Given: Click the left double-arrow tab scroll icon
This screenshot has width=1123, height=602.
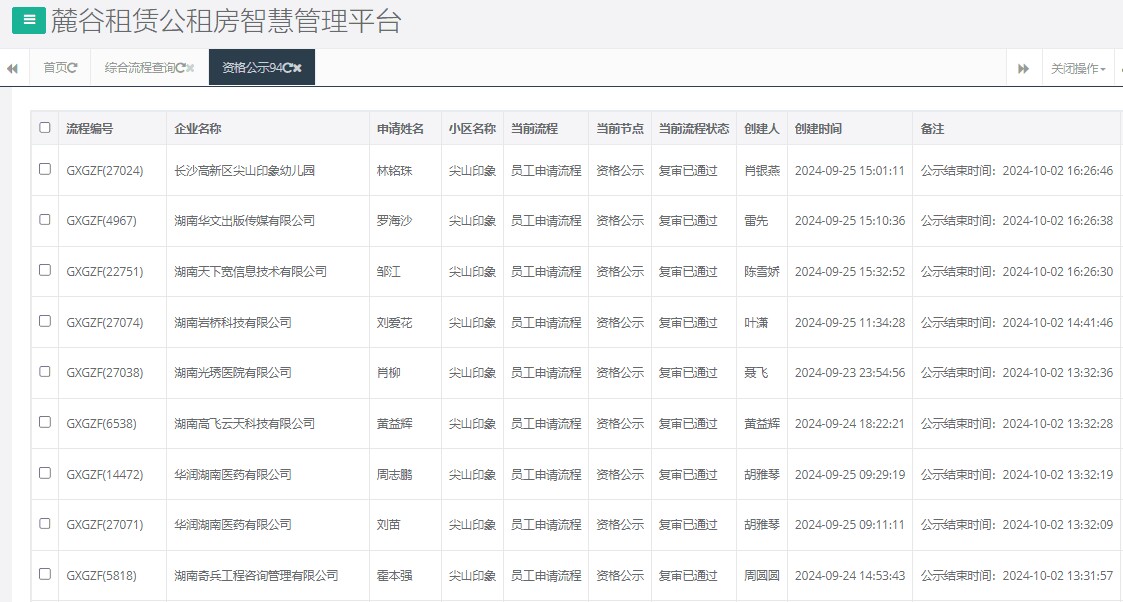Looking at the screenshot, I should point(11,68).
